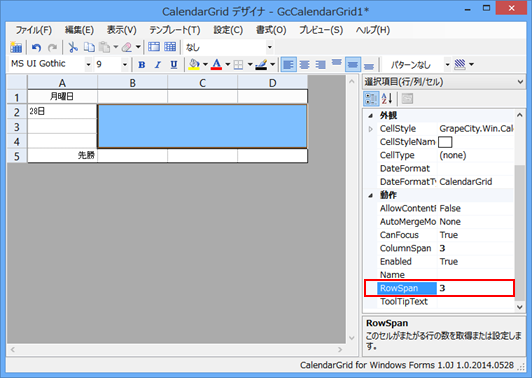Screen dimensions: 532x378
Task: Paste using the clipboard icon
Action: [x=104, y=47]
